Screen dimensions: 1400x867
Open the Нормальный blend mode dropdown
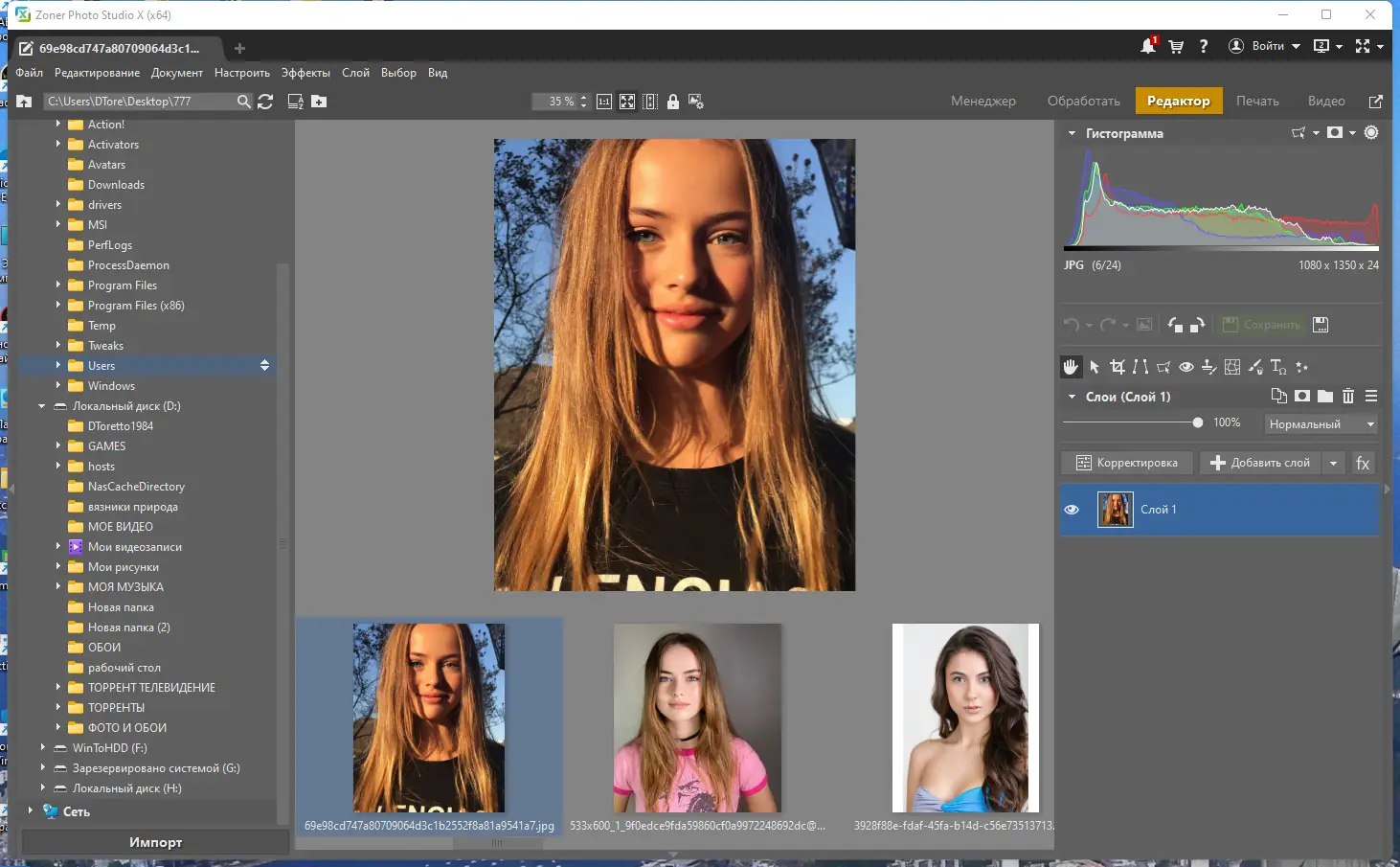(1321, 423)
